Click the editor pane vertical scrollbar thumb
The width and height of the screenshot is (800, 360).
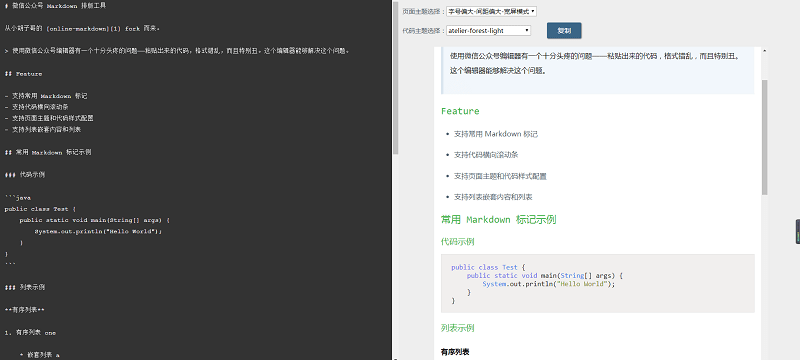pyautogui.click(x=395, y=78)
